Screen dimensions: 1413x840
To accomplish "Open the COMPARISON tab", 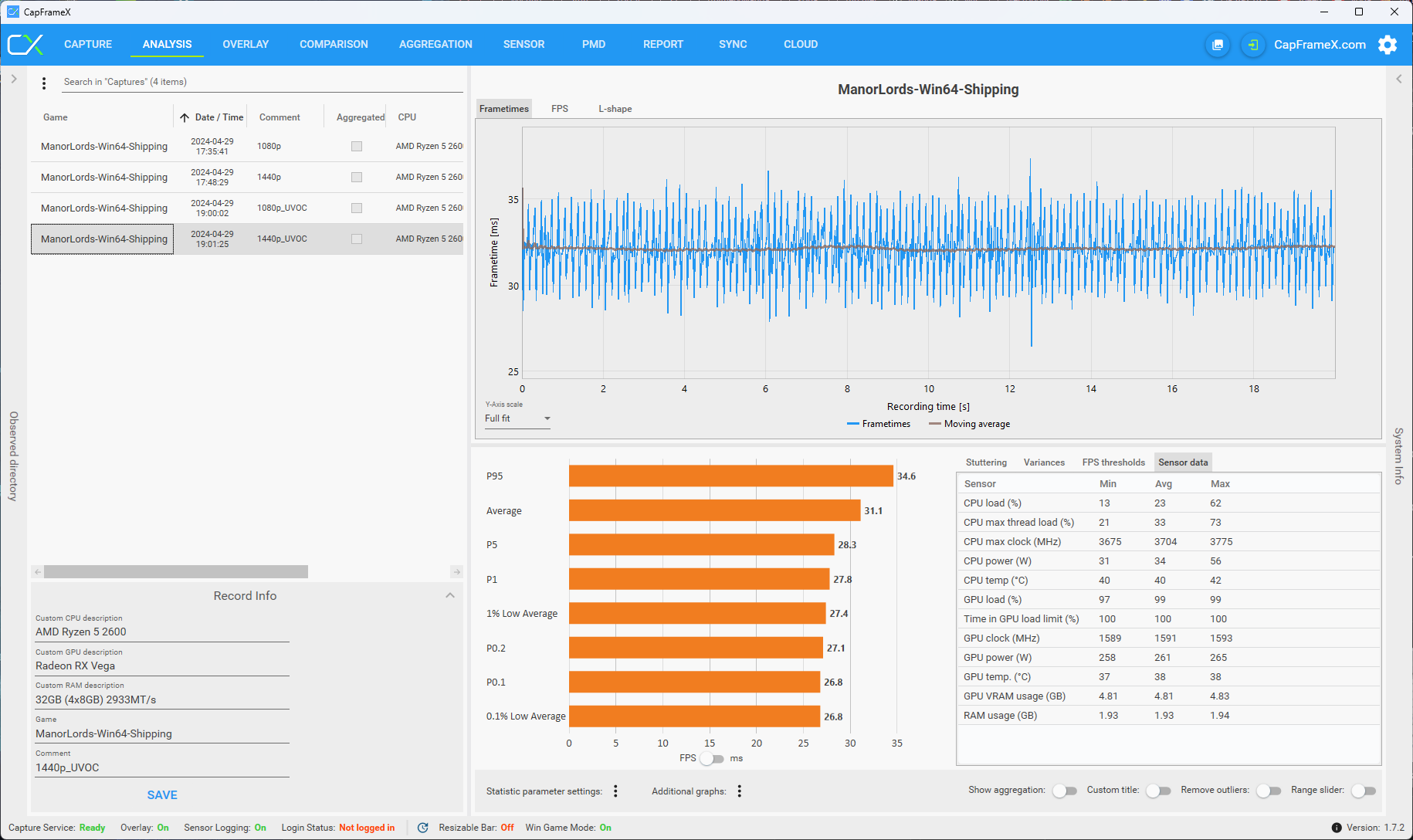I will pyautogui.click(x=334, y=45).
